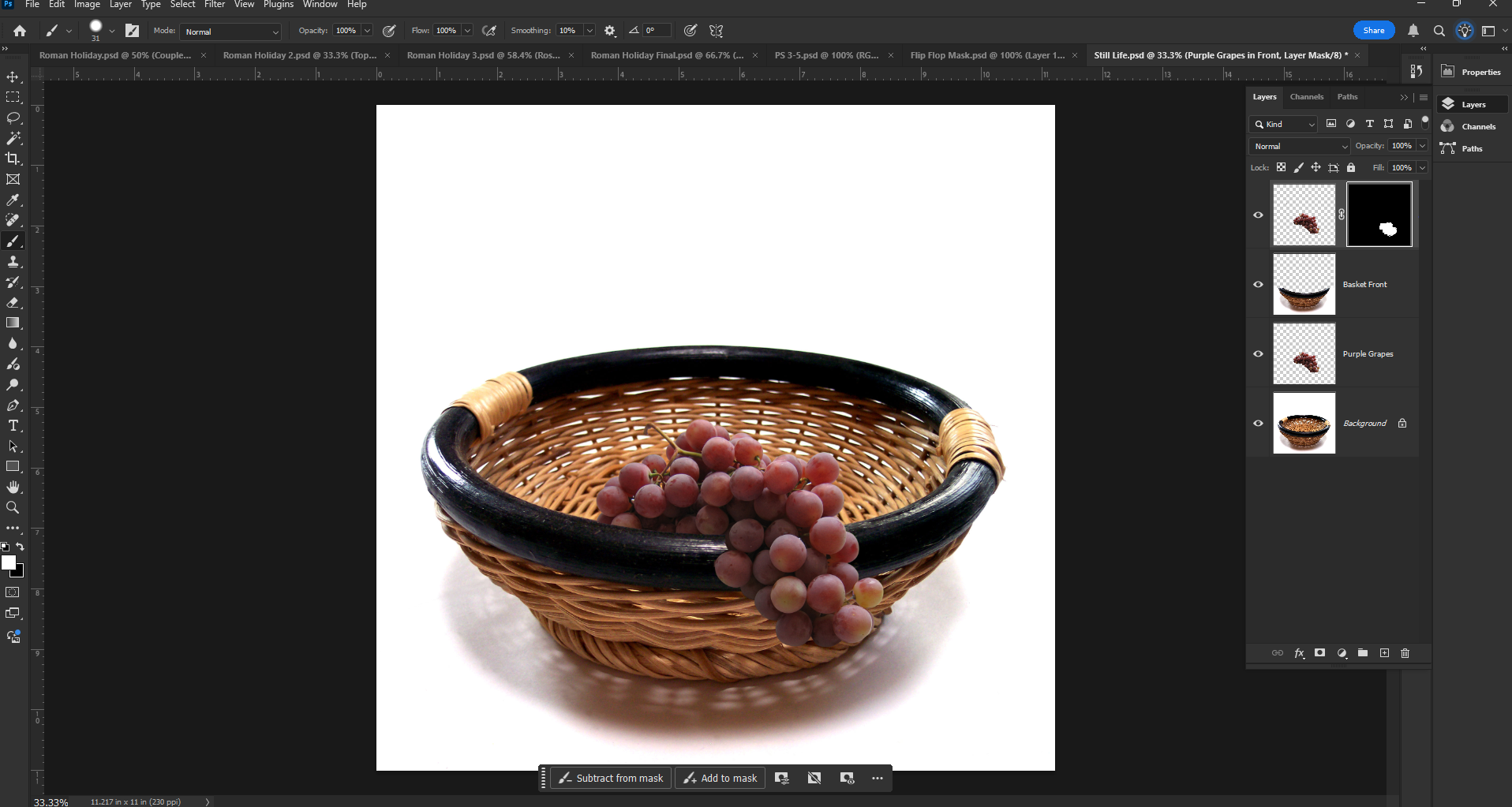Screen dimensions: 1512x807
Task: Add a layer style with the fx icon
Action: point(1298,653)
